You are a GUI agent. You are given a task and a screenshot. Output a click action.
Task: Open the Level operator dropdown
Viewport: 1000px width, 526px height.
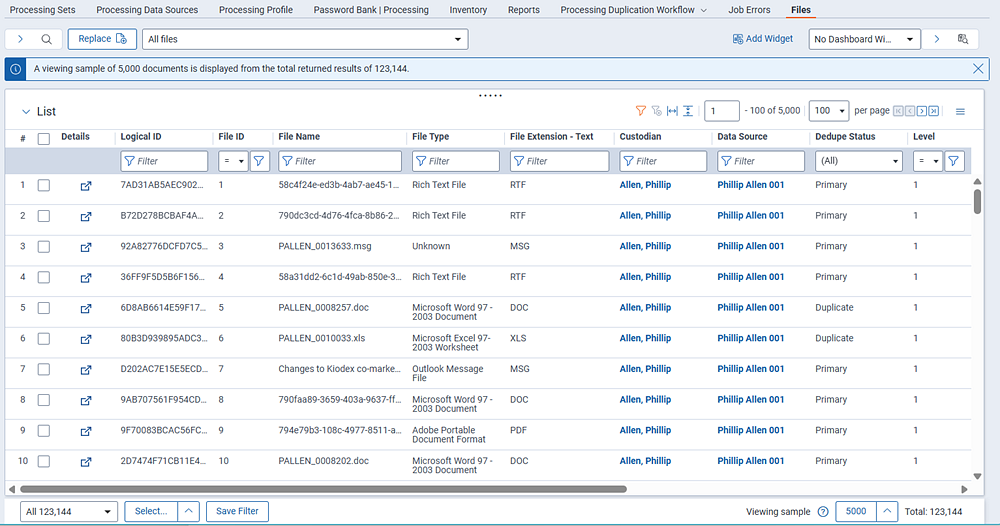(927, 161)
